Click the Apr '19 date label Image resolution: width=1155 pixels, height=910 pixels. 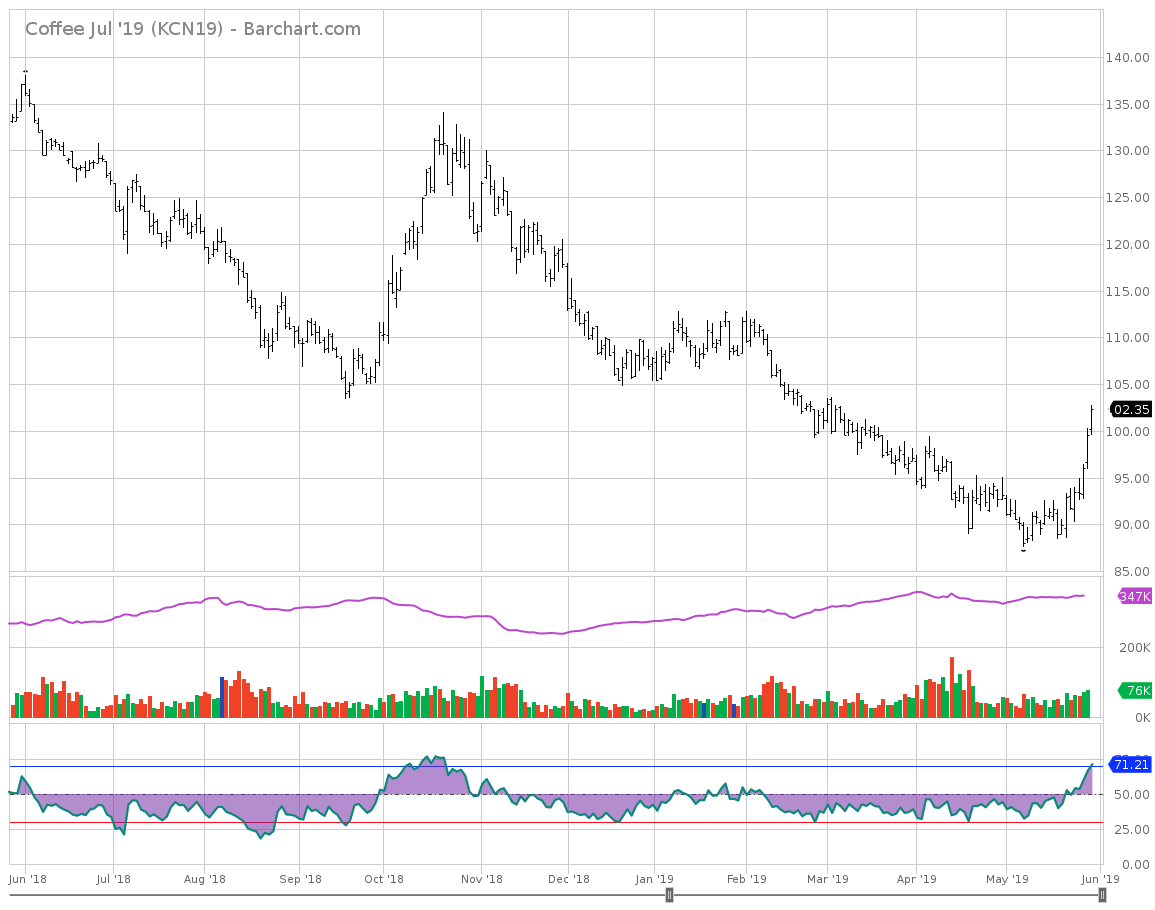click(x=916, y=878)
